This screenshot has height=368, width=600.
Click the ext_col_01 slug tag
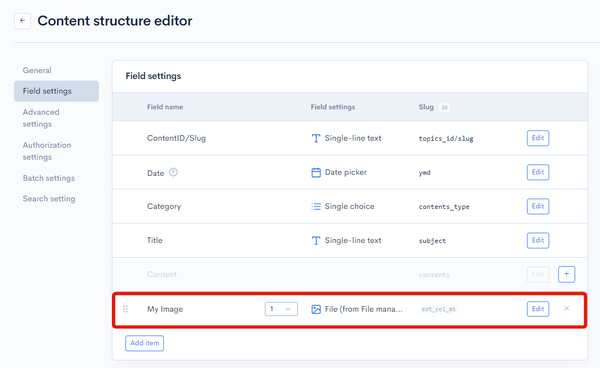click(439, 309)
